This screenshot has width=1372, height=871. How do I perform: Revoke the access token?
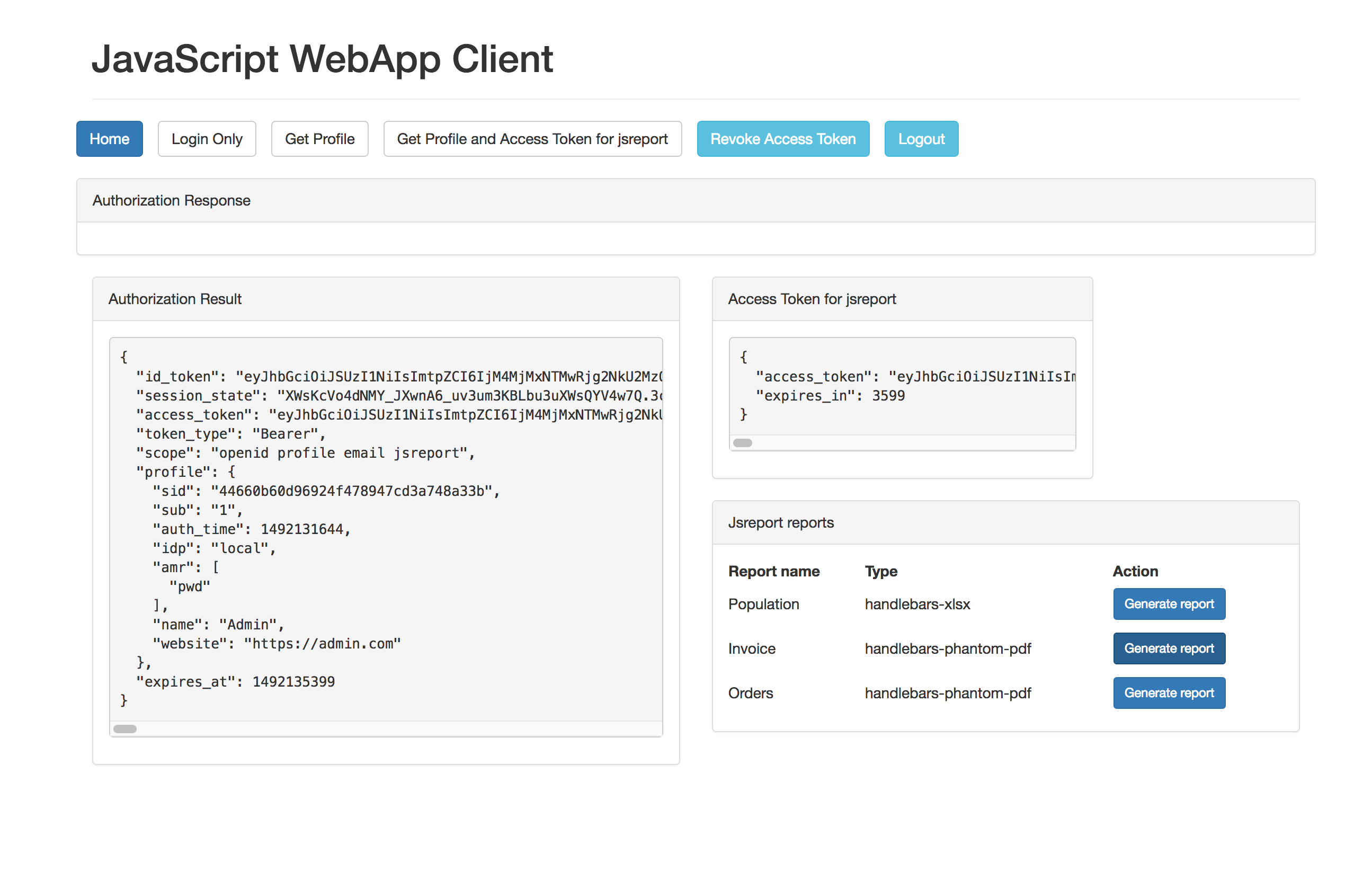coord(783,138)
